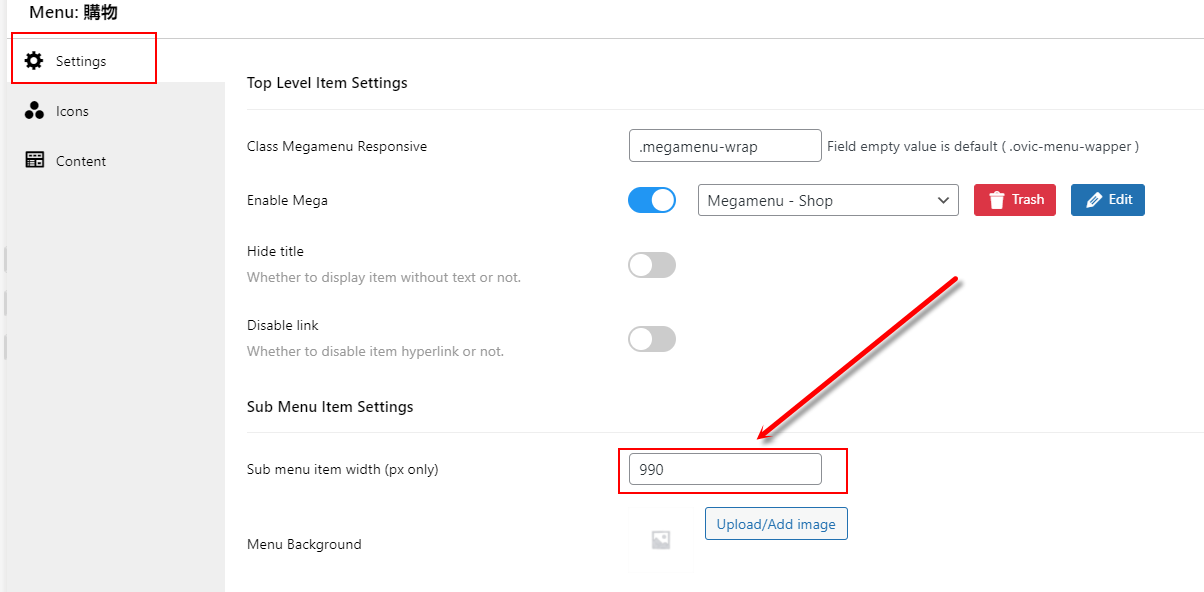This screenshot has height=592, width=1204.
Task: Switch on the Disable link toggle
Action: pos(652,339)
